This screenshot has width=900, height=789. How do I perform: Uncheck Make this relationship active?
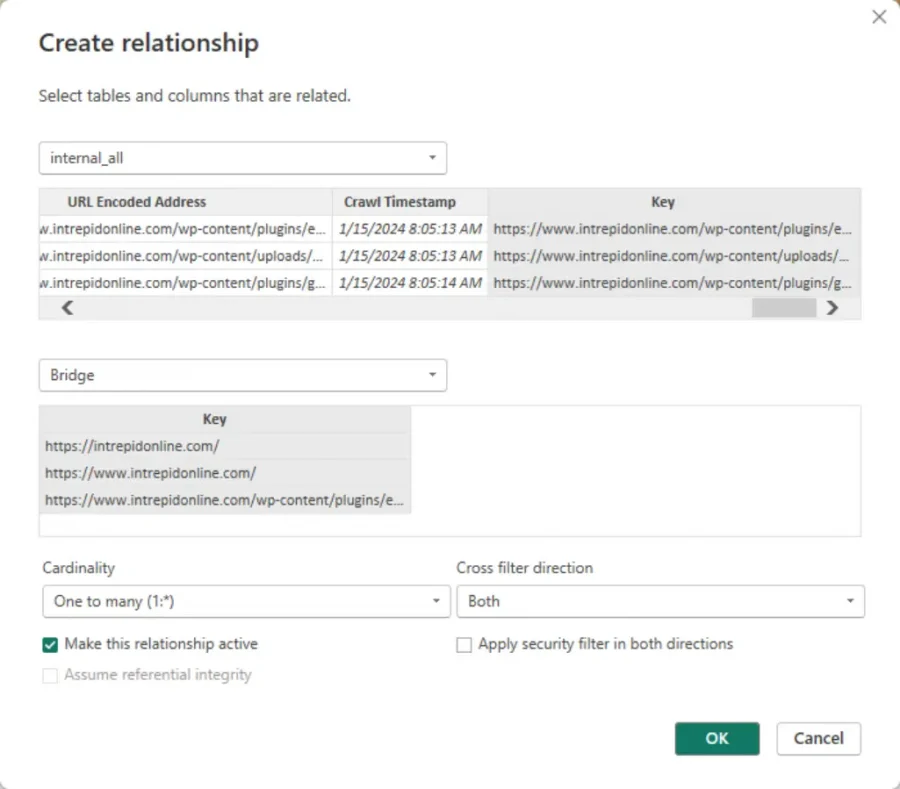50,644
